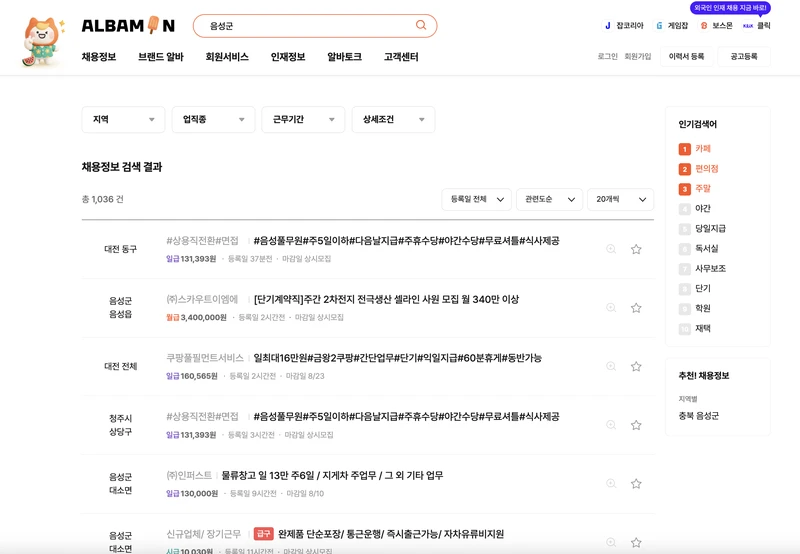The image size is (800, 554).
Task: Select popular keyword 독서실
Action: [707, 248]
